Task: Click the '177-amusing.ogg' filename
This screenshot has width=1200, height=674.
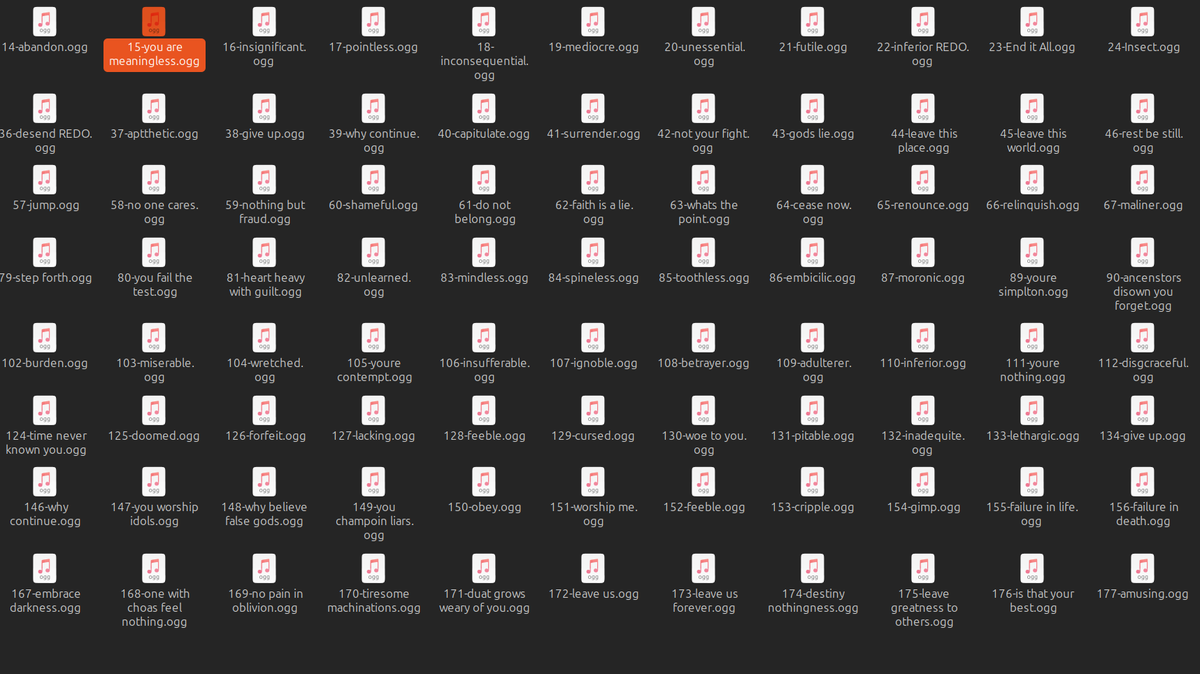Action: tap(1143, 593)
